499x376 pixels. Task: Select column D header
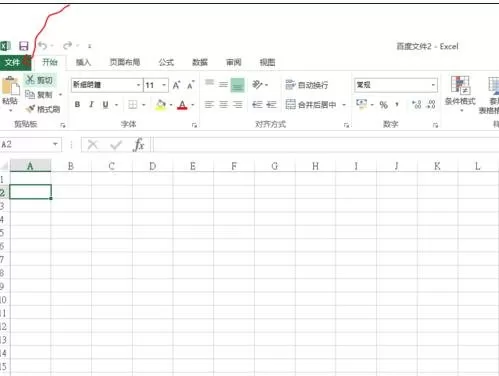153,166
